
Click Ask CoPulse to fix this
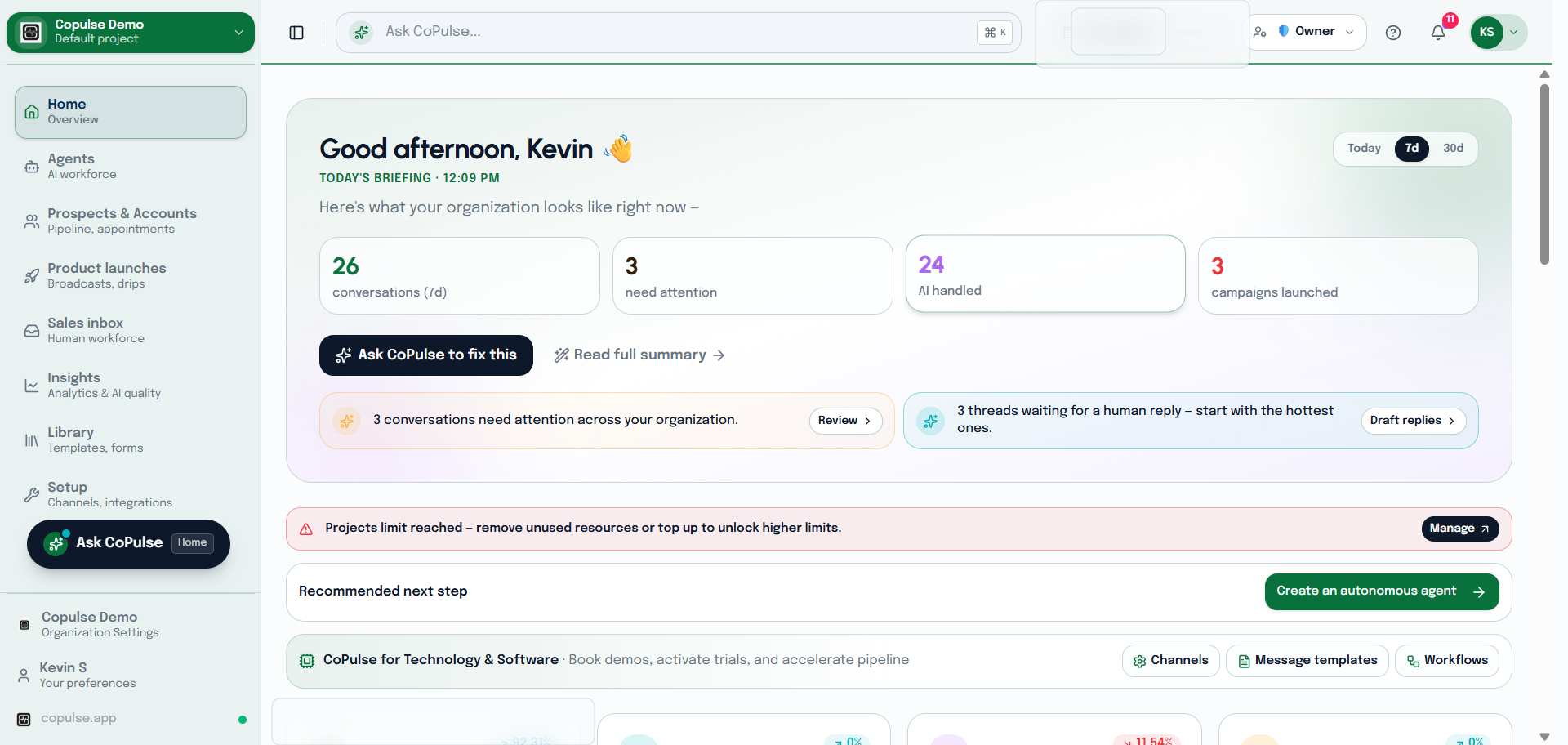426,355
